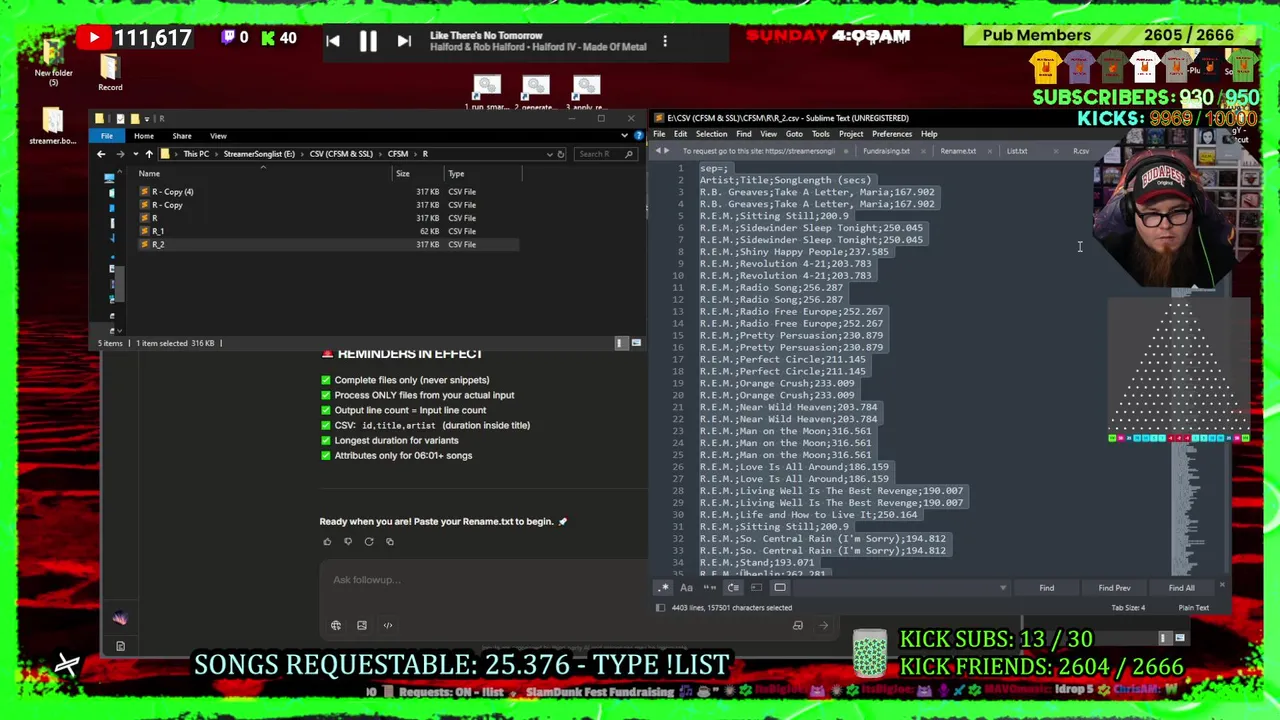Viewport: 1280px width, 720px height.
Task: Sort files by Type column
Action: point(456,174)
